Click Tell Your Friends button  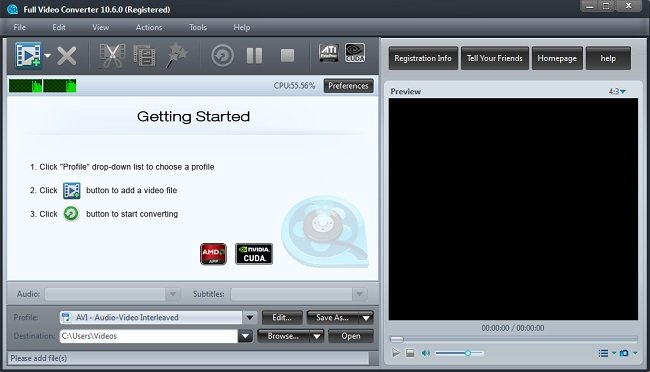pos(495,58)
